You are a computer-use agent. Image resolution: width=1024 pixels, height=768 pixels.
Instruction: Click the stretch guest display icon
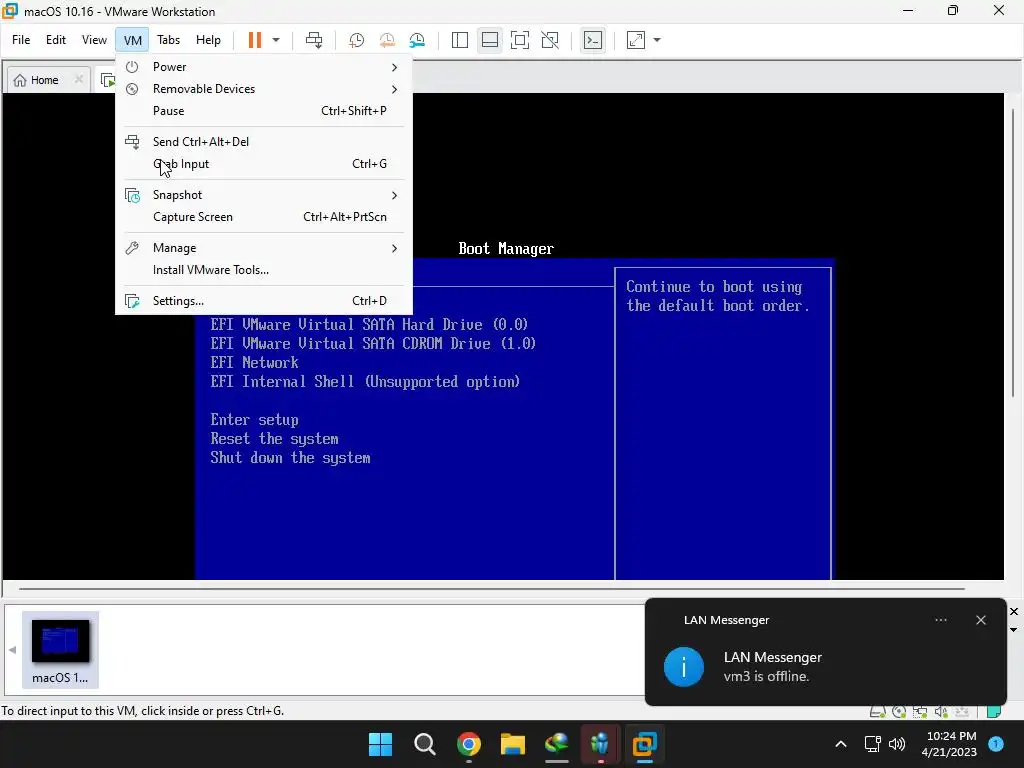click(x=636, y=40)
